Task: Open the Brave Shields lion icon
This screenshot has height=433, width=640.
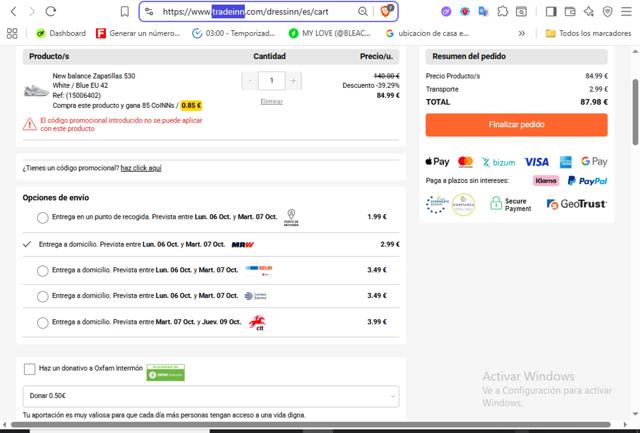Action: [386, 11]
